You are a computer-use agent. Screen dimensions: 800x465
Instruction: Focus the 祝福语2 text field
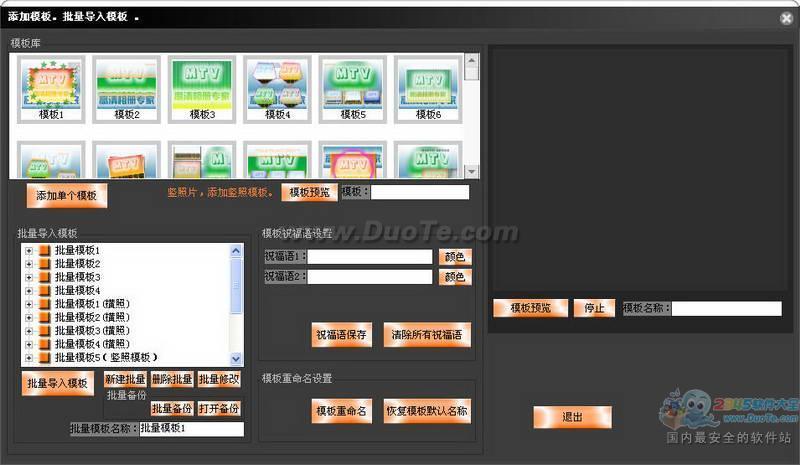coord(369,277)
